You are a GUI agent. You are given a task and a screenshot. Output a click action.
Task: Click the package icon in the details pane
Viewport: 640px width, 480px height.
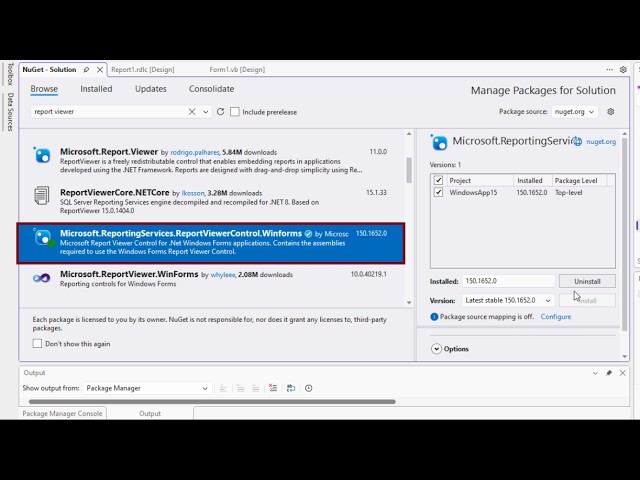coord(439,142)
